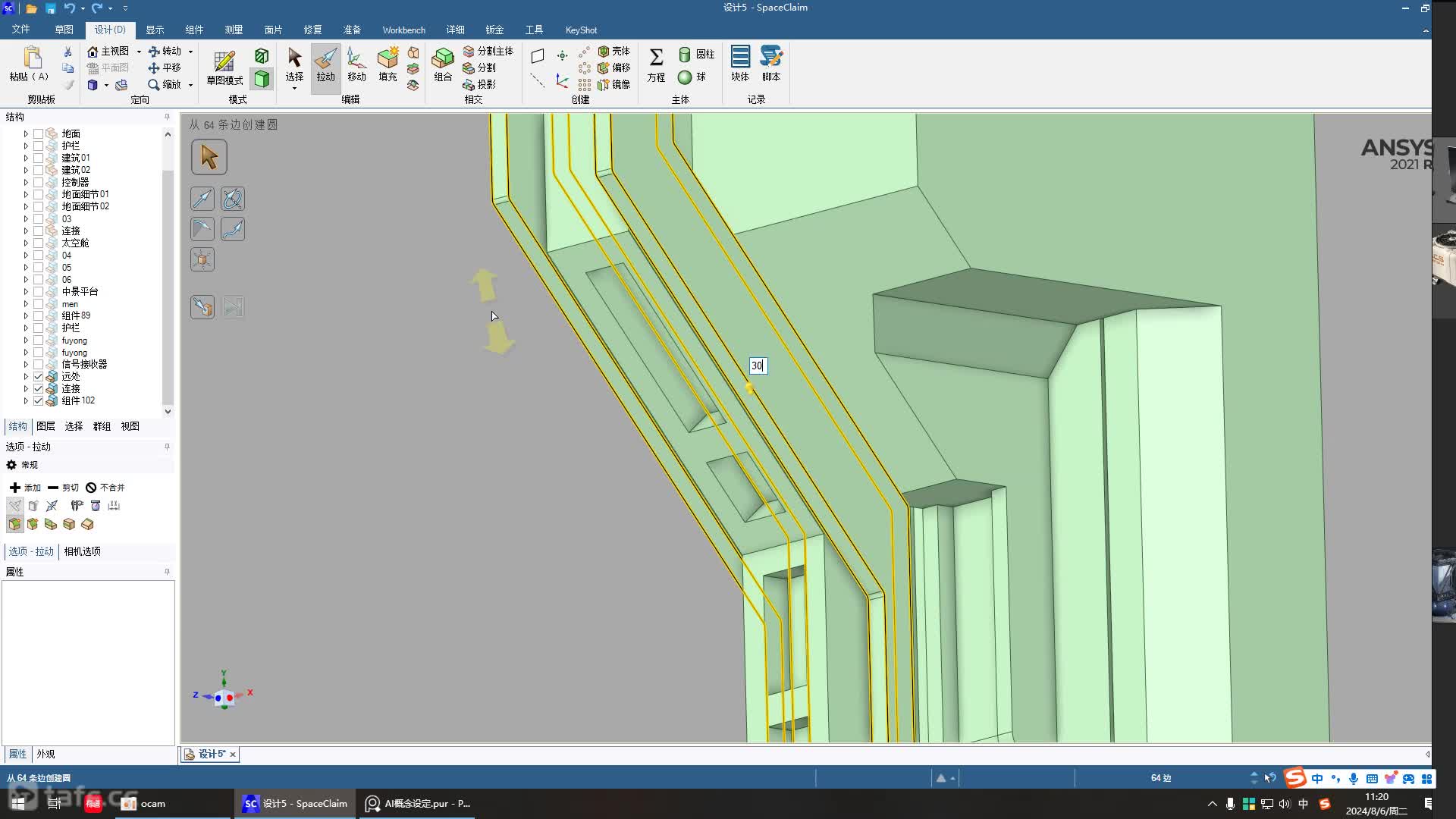Activate the Move (移动) tool
Viewport: 1456px width, 819px height.
[356, 64]
